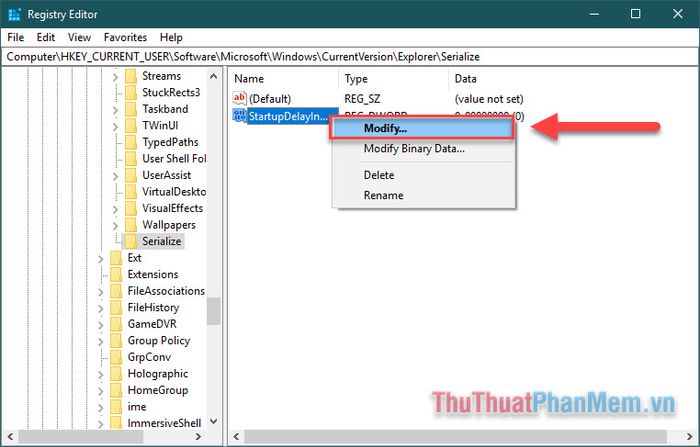Click the Wallpapers folder icon
This screenshot has height=447, width=700.
[x=131, y=225]
